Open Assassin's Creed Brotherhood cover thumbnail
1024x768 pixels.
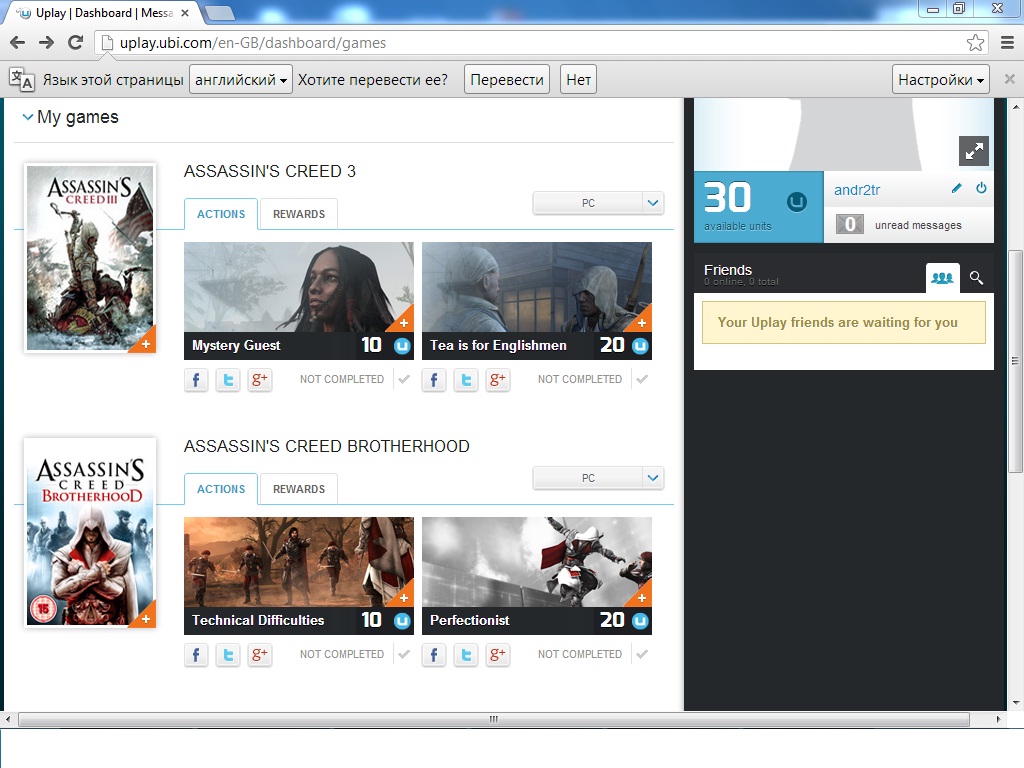pyautogui.click(x=90, y=533)
